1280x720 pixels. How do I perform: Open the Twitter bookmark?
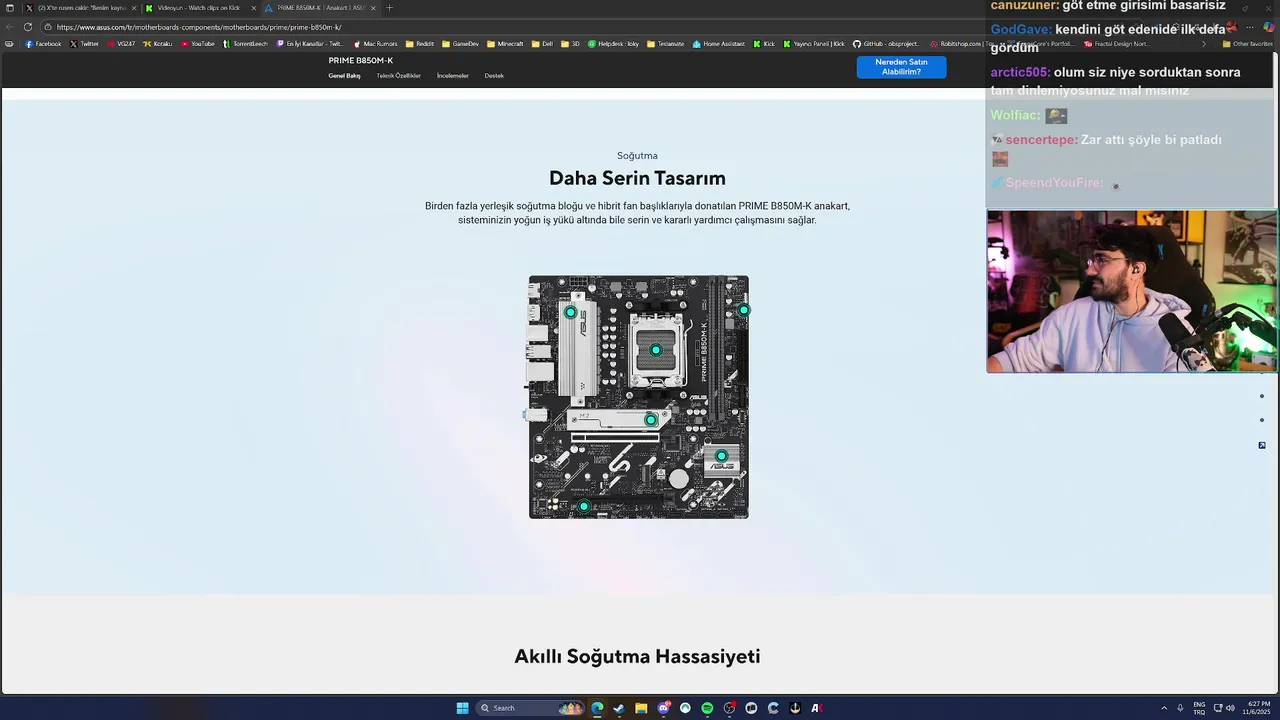(x=85, y=44)
